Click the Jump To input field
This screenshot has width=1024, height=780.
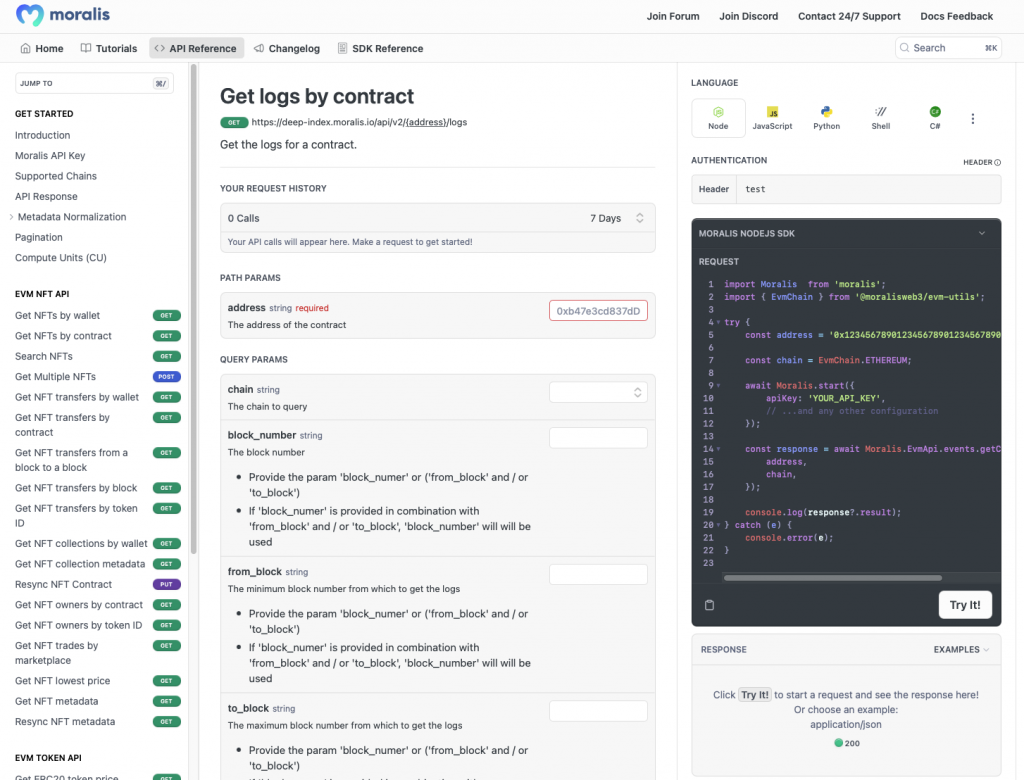[x=94, y=84]
